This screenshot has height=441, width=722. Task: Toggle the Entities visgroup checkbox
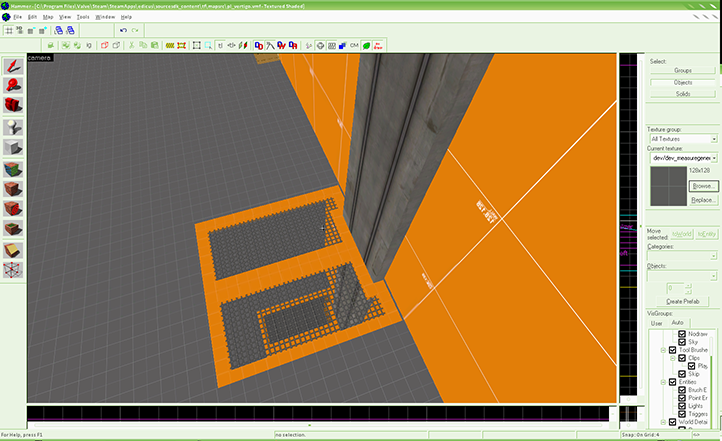(x=673, y=382)
